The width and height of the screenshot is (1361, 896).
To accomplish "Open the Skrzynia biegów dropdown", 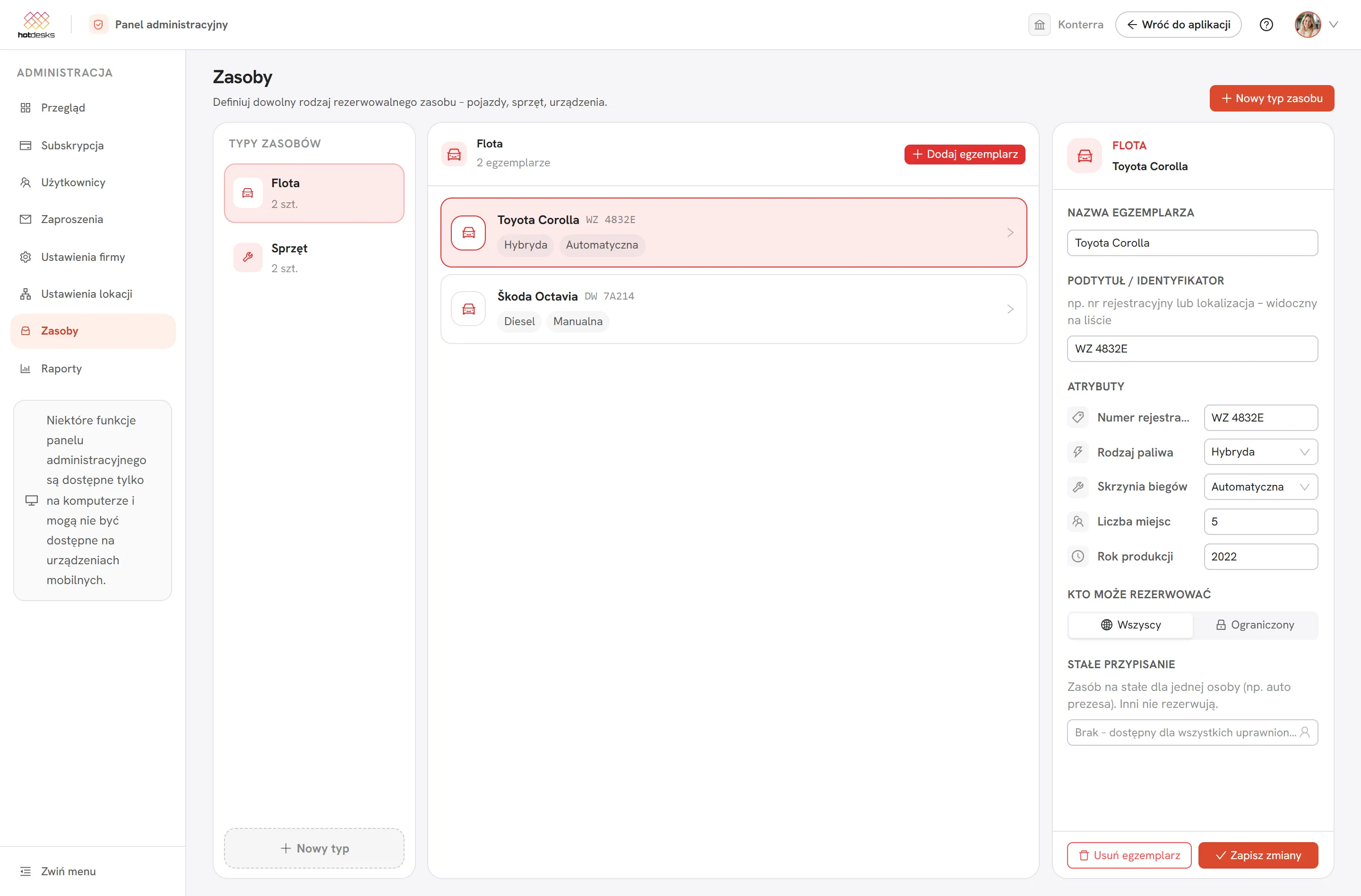I will tap(1260, 487).
